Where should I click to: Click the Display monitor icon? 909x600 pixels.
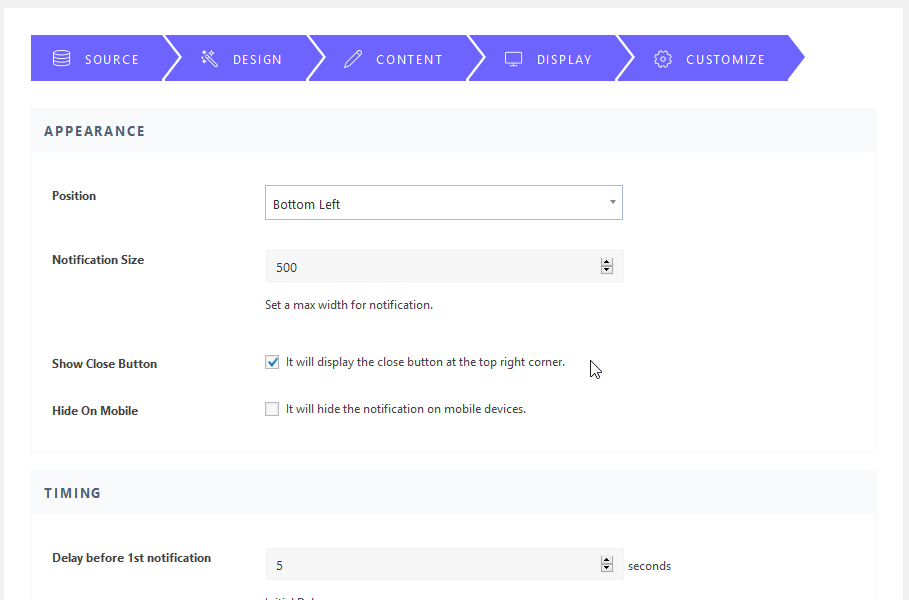(513, 58)
